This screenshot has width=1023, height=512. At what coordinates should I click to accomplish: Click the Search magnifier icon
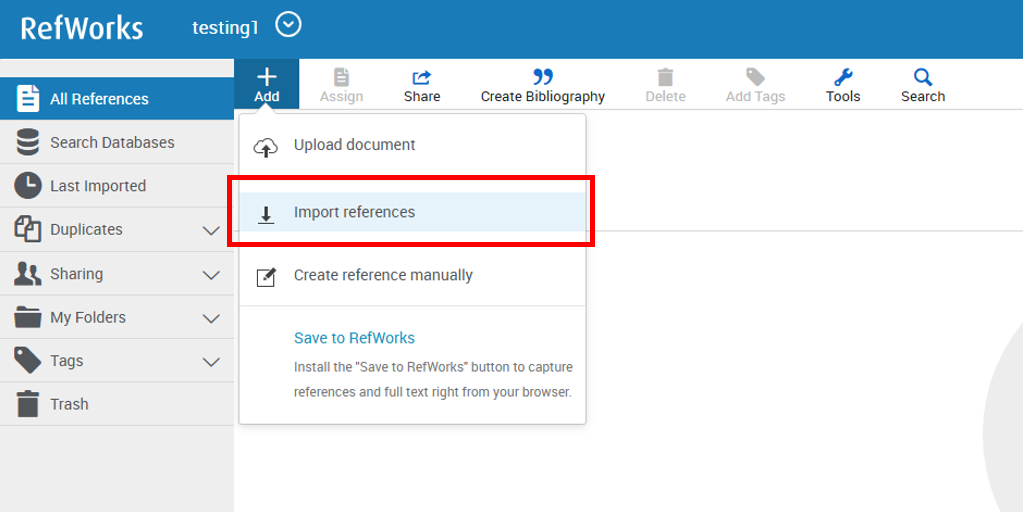coord(922,78)
